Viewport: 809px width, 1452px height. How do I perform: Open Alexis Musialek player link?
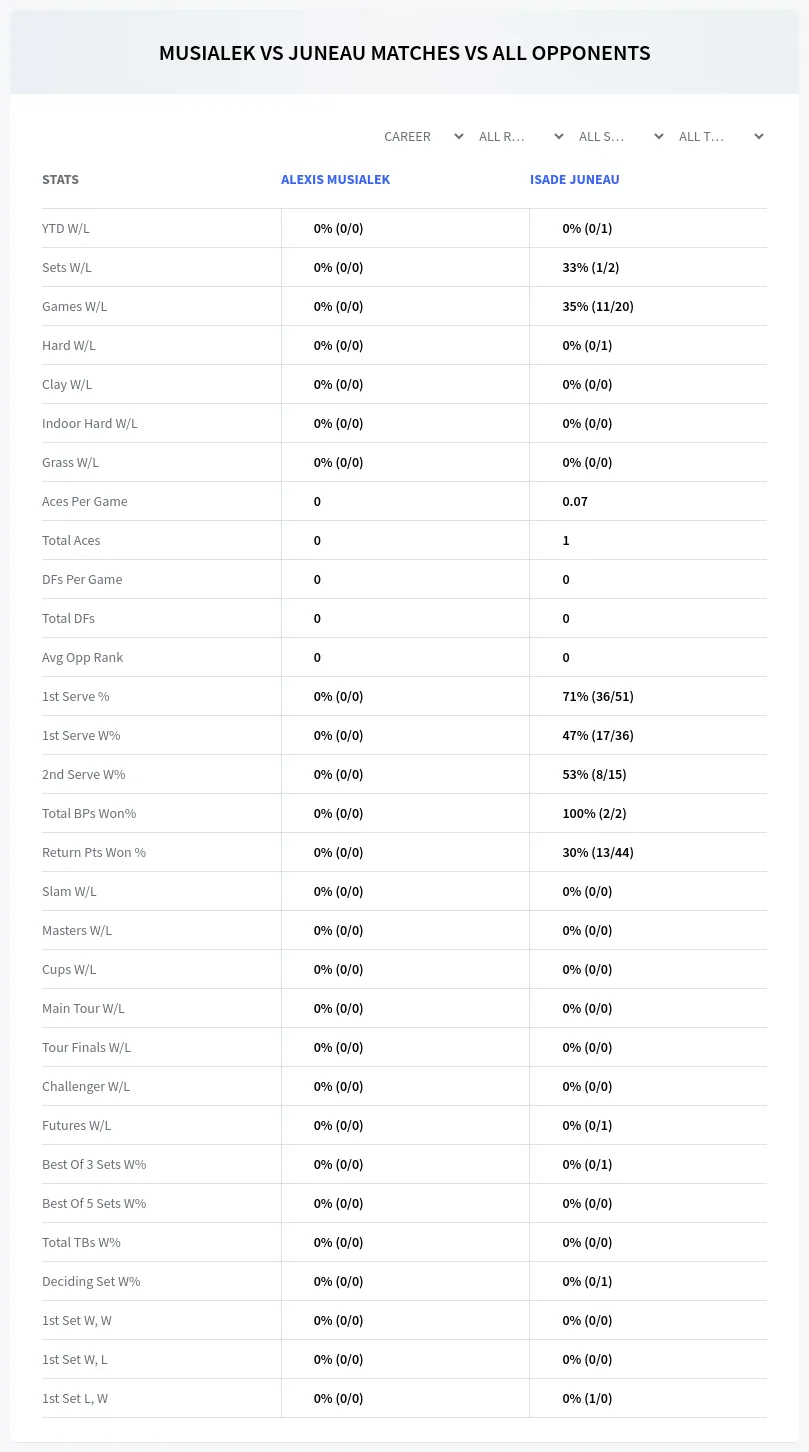coord(335,180)
